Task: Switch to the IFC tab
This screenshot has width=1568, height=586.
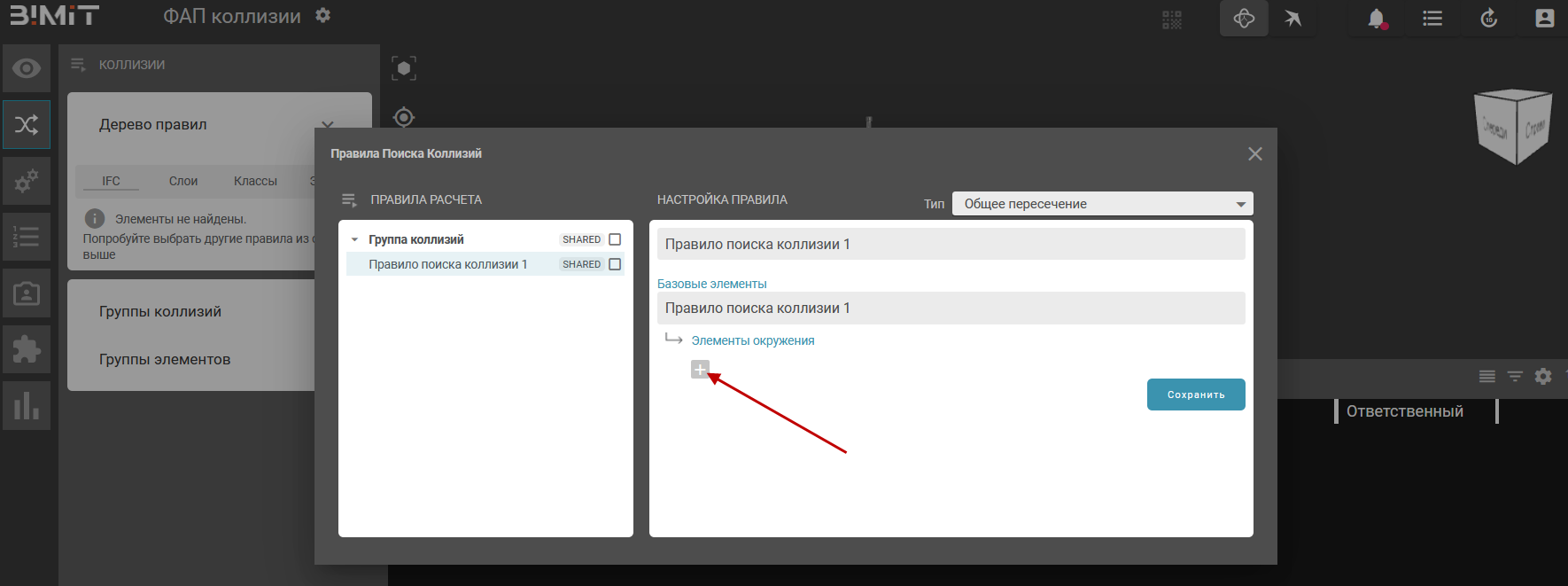Action: 111,181
